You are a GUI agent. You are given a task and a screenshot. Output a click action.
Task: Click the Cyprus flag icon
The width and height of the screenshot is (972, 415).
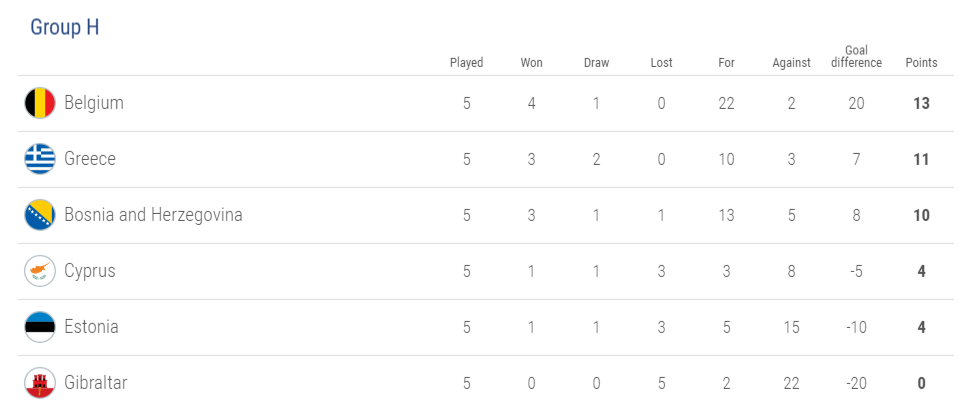click(x=40, y=271)
